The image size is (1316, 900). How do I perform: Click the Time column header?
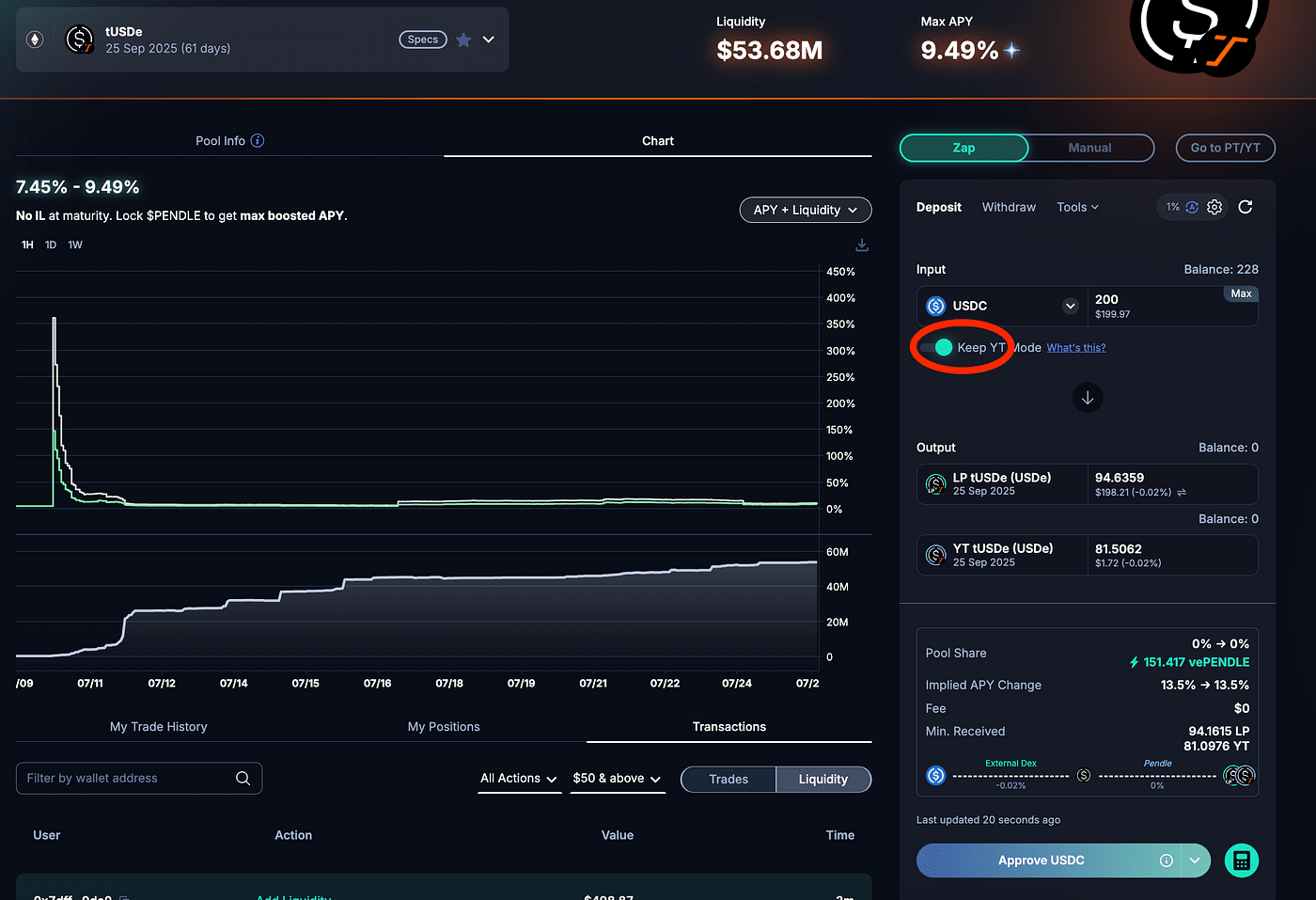[x=840, y=835]
